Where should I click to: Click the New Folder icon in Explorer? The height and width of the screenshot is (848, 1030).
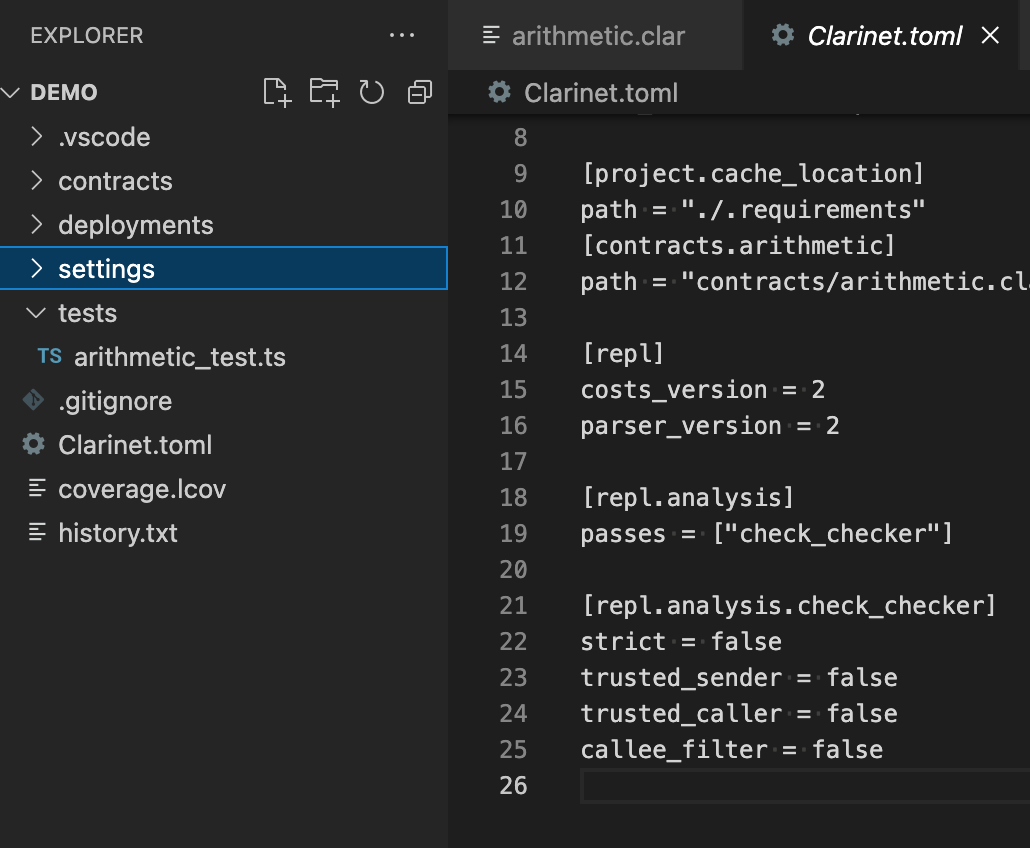[x=324, y=93]
